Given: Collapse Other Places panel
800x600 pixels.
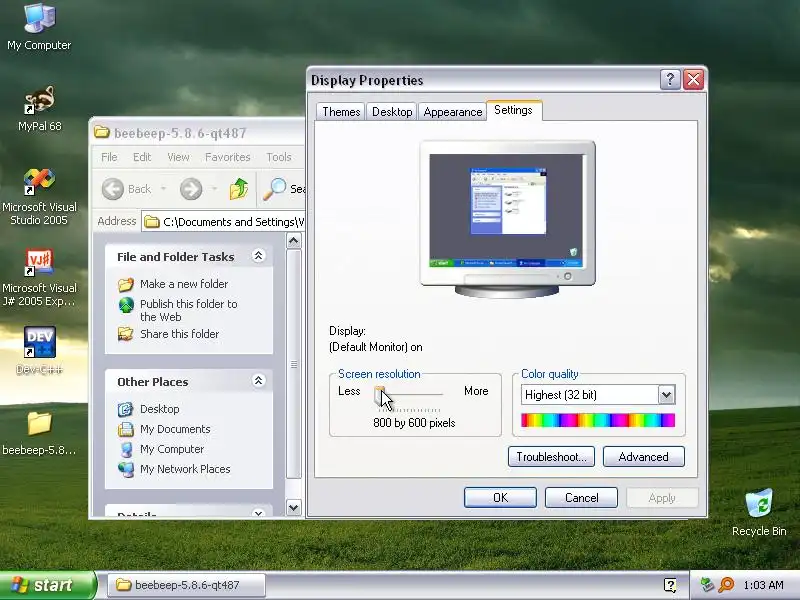Looking at the screenshot, I should [x=259, y=381].
